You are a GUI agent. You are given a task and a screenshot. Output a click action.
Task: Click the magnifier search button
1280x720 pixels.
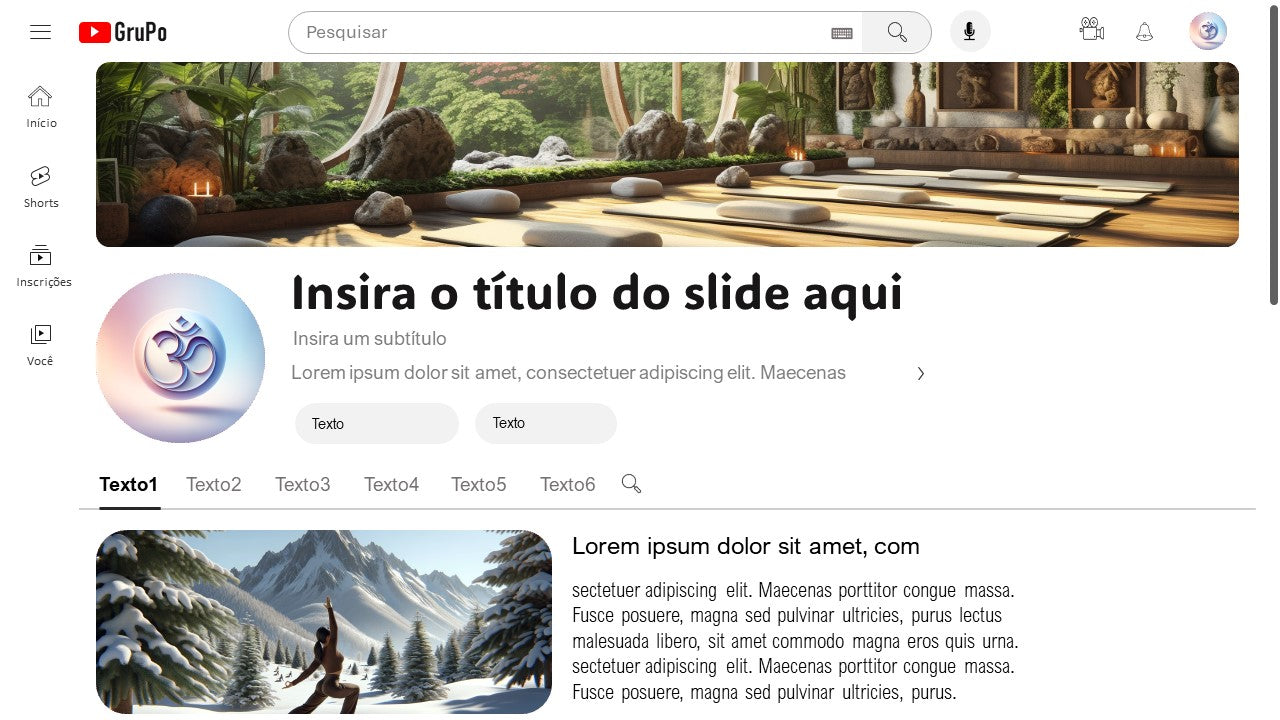pyautogui.click(x=897, y=32)
